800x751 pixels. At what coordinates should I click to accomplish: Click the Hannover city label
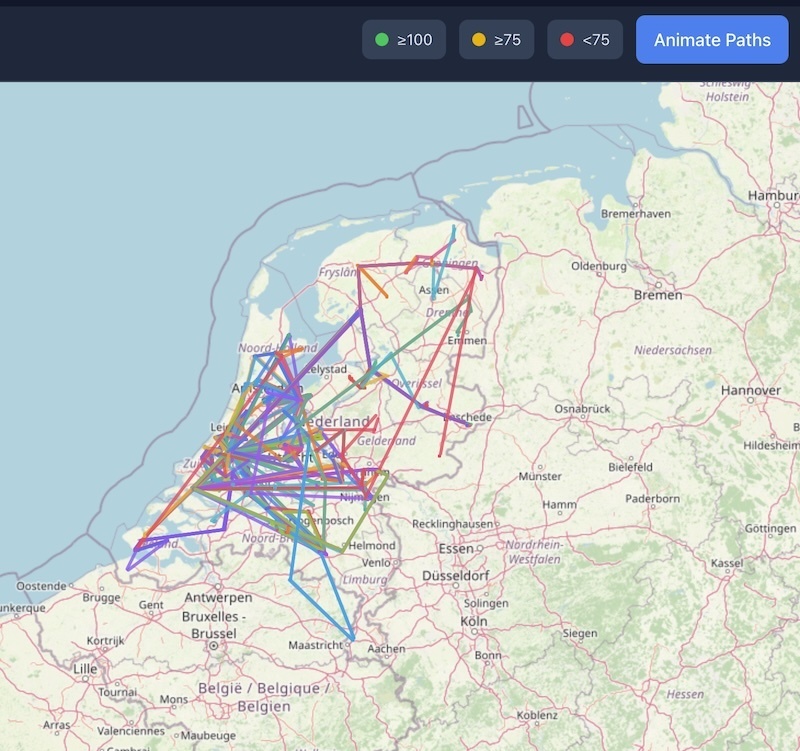click(750, 389)
